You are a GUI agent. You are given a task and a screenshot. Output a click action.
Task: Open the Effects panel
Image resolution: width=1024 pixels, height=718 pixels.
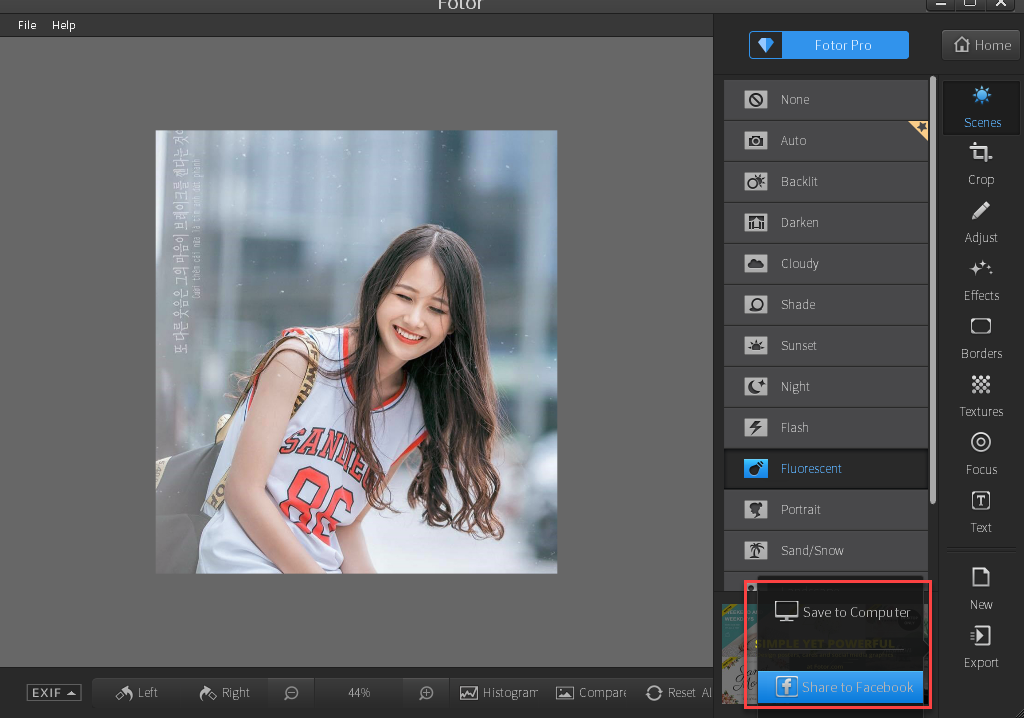click(980, 280)
